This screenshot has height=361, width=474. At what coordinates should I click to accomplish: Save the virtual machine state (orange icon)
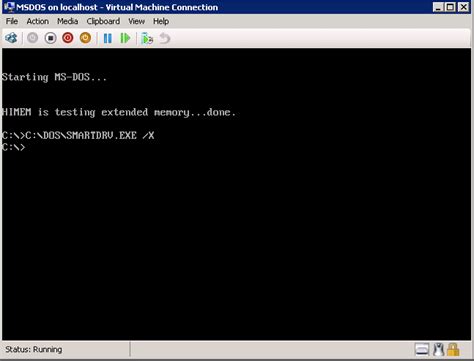tap(85, 38)
